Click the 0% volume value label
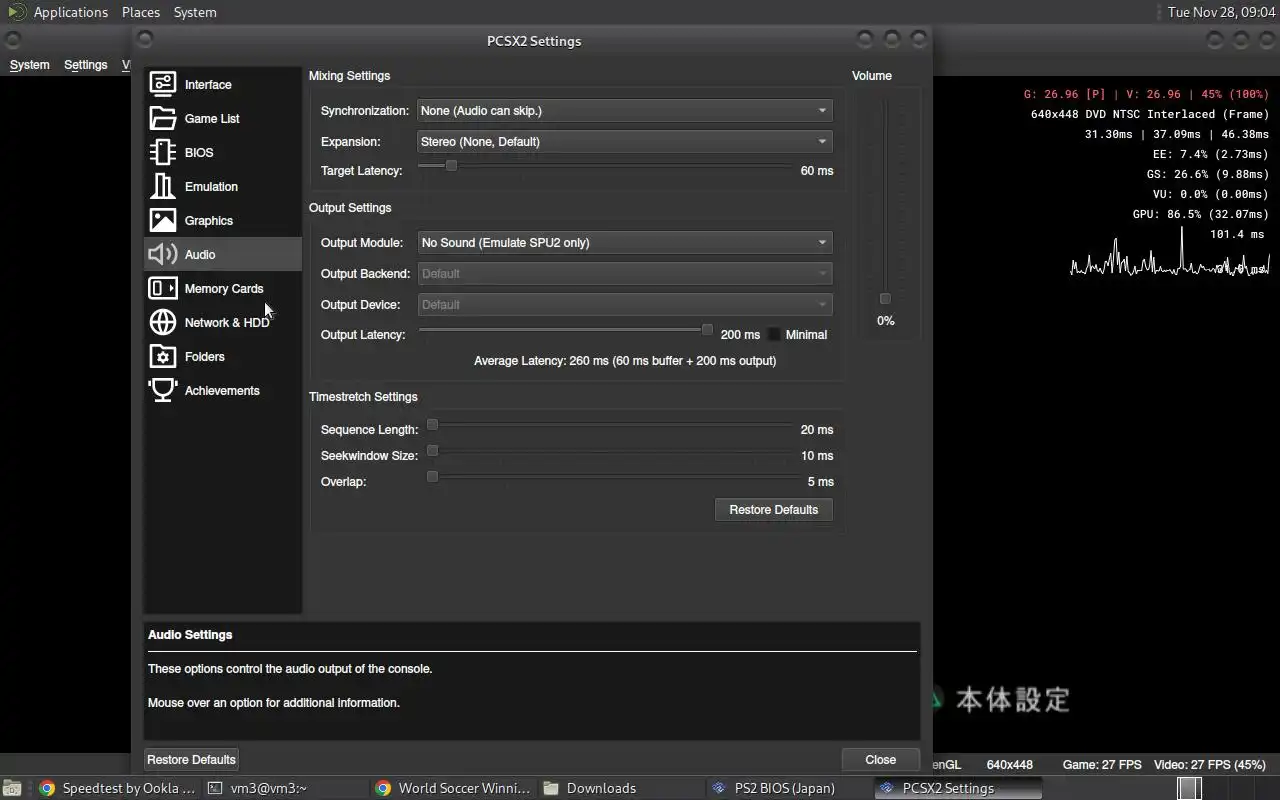 pyautogui.click(x=885, y=321)
